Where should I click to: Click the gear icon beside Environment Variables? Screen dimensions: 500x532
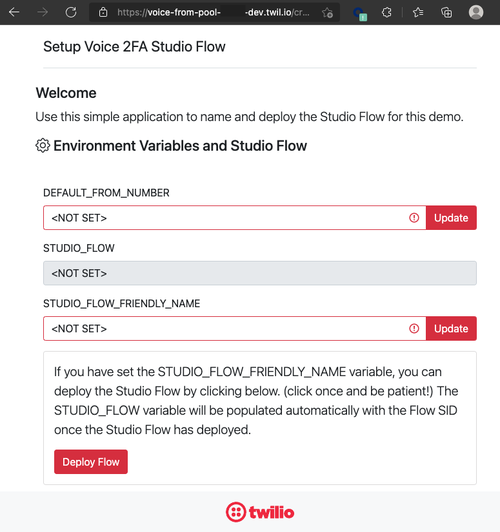42,146
